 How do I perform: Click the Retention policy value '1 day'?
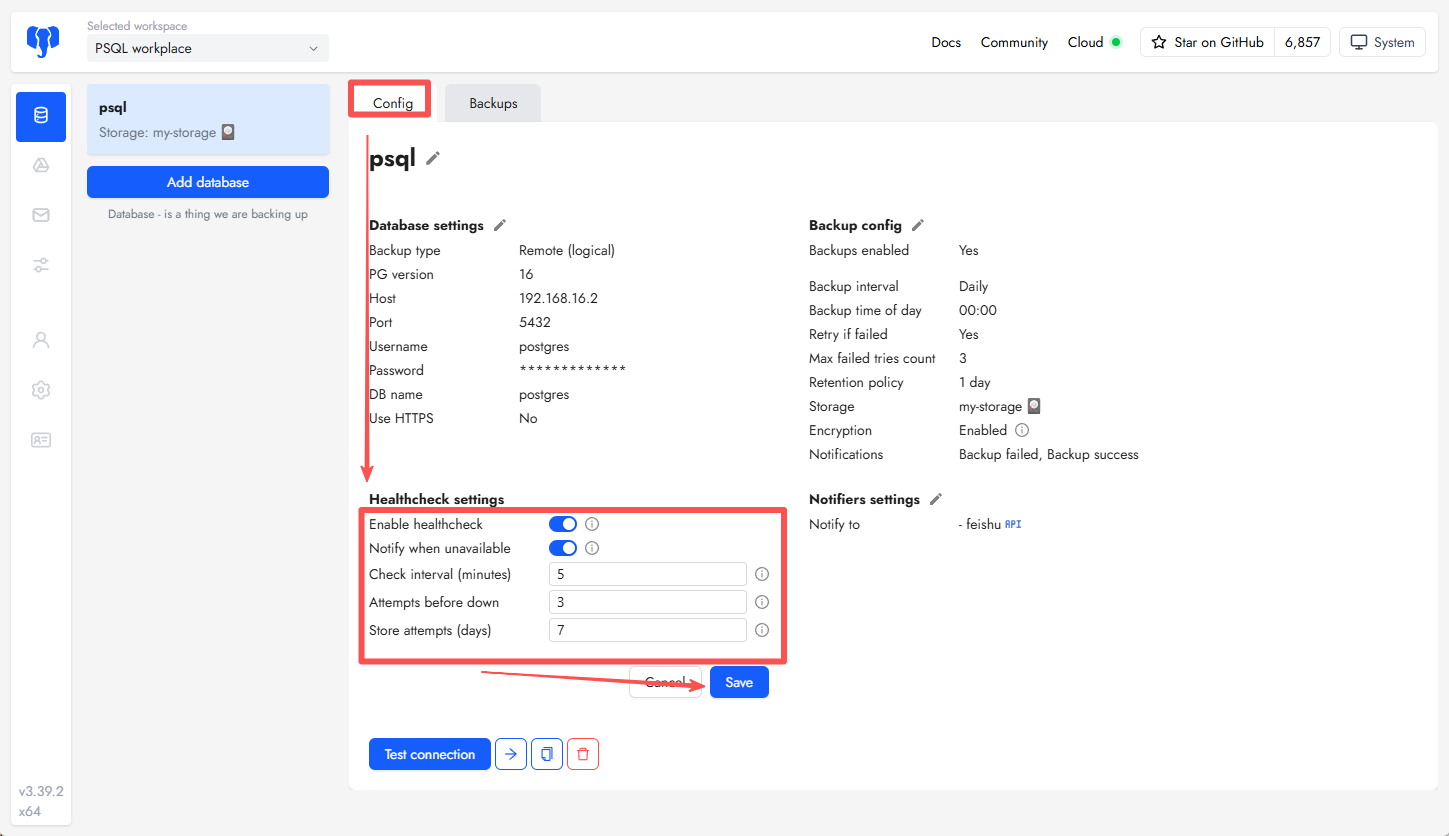point(975,382)
